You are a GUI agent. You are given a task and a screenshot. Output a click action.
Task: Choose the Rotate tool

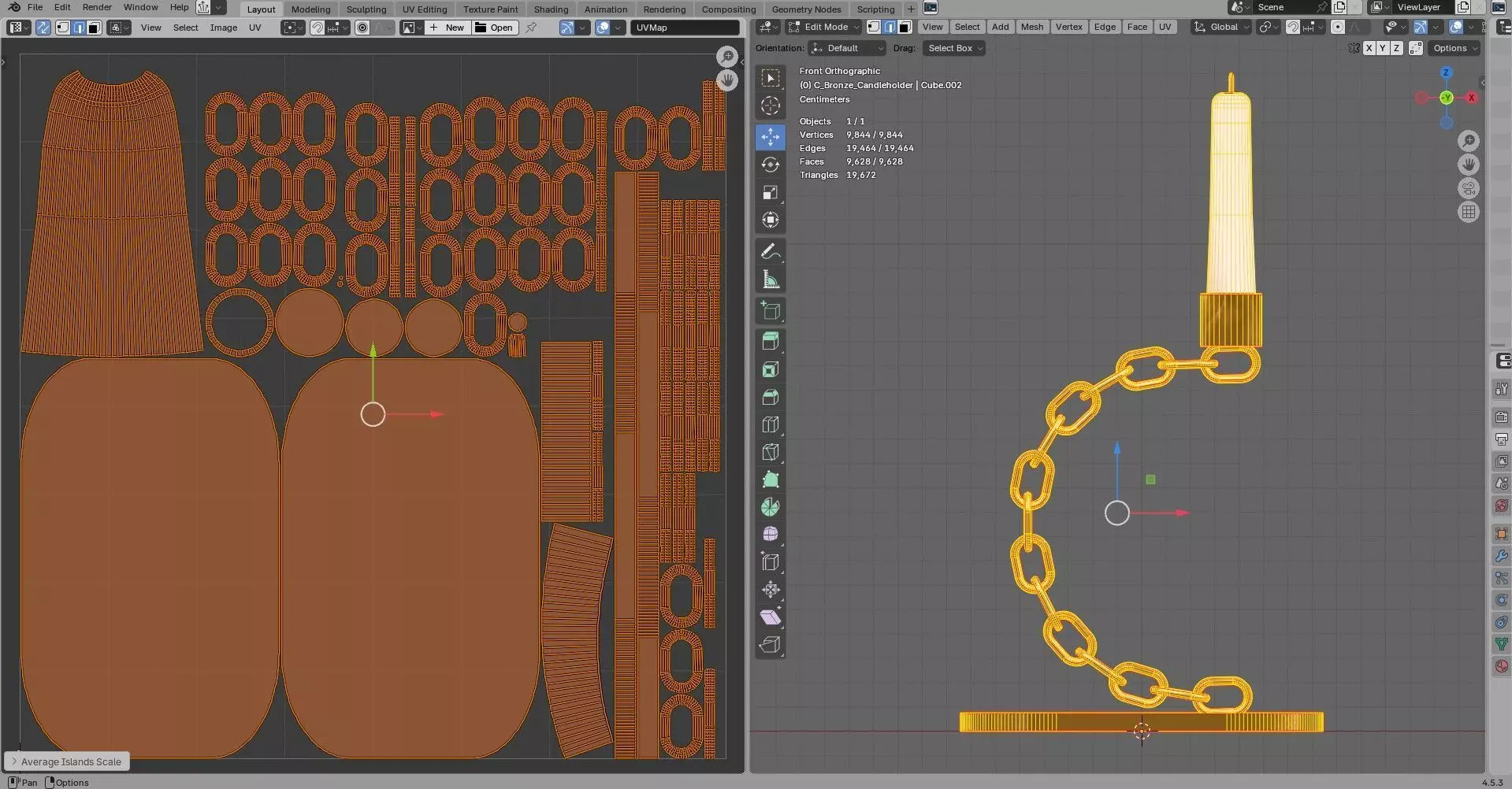[x=771, y=165]
